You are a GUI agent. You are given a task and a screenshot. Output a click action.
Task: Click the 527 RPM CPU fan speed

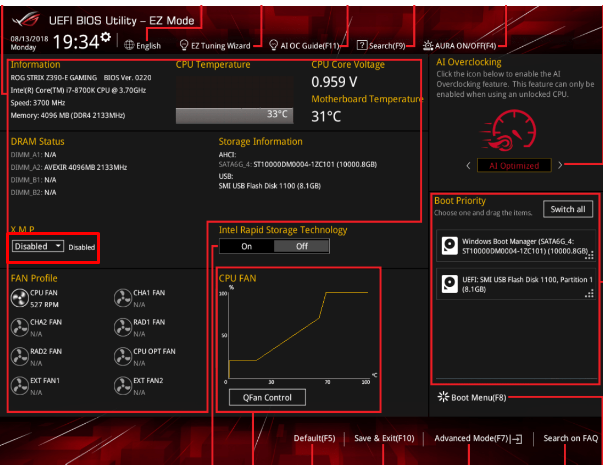(x=45, y=305)
